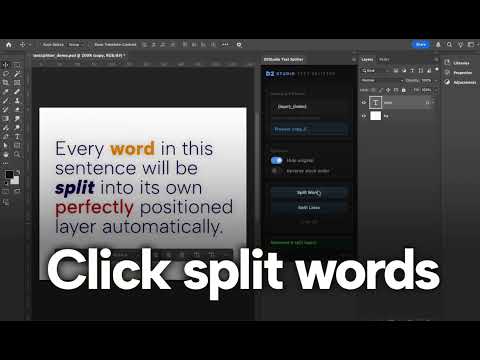Open the Layers panel menu
This screenshot has height=360, width=480.
click(436, 59)
